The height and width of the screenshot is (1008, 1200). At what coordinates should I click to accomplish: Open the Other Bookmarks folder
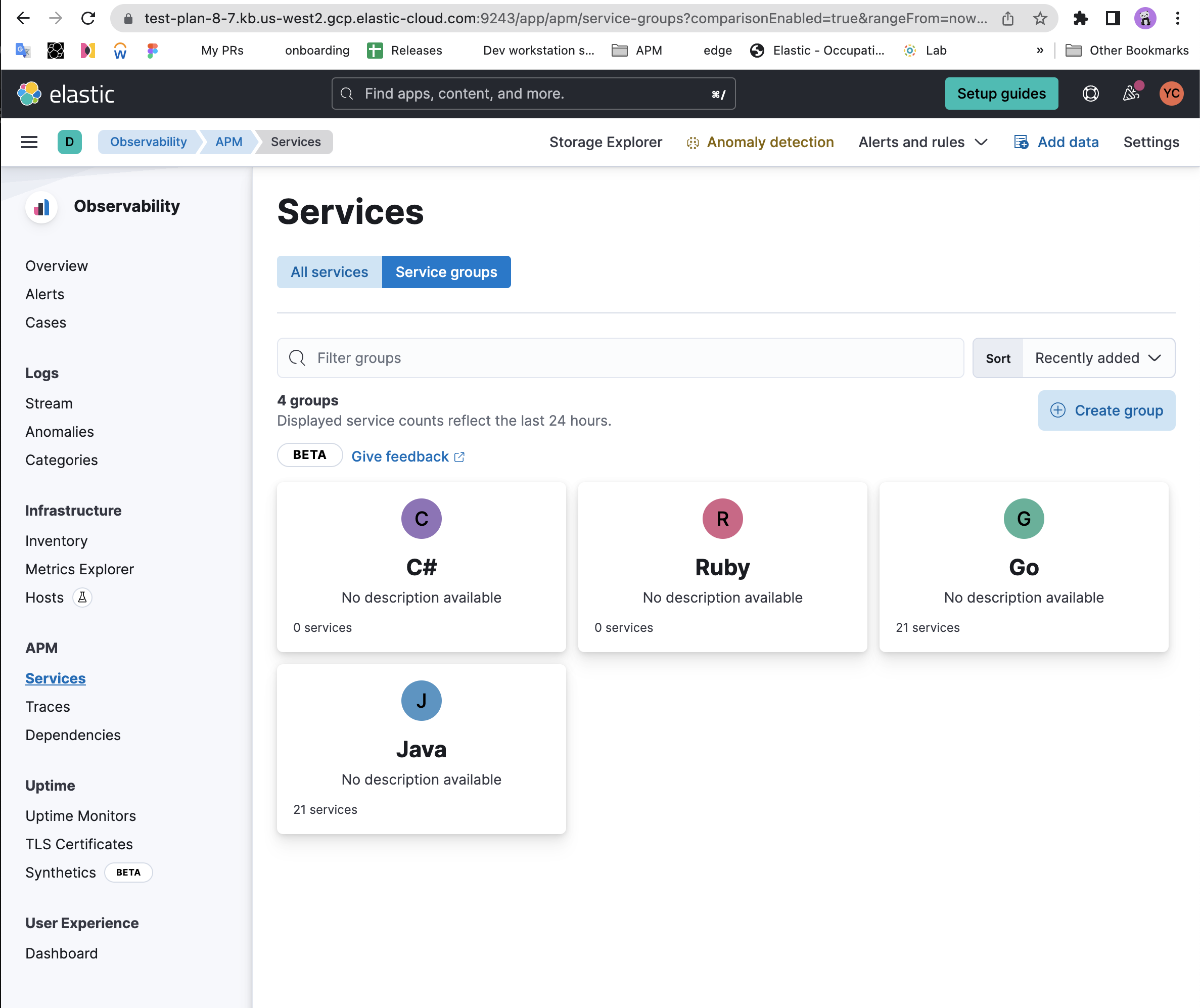click(1127, 50)
